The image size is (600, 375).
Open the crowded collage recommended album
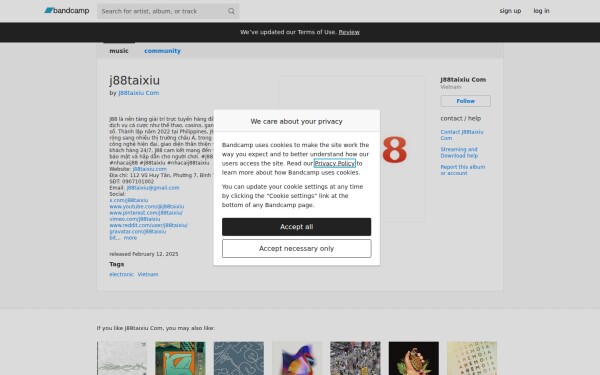coord(355,358)
